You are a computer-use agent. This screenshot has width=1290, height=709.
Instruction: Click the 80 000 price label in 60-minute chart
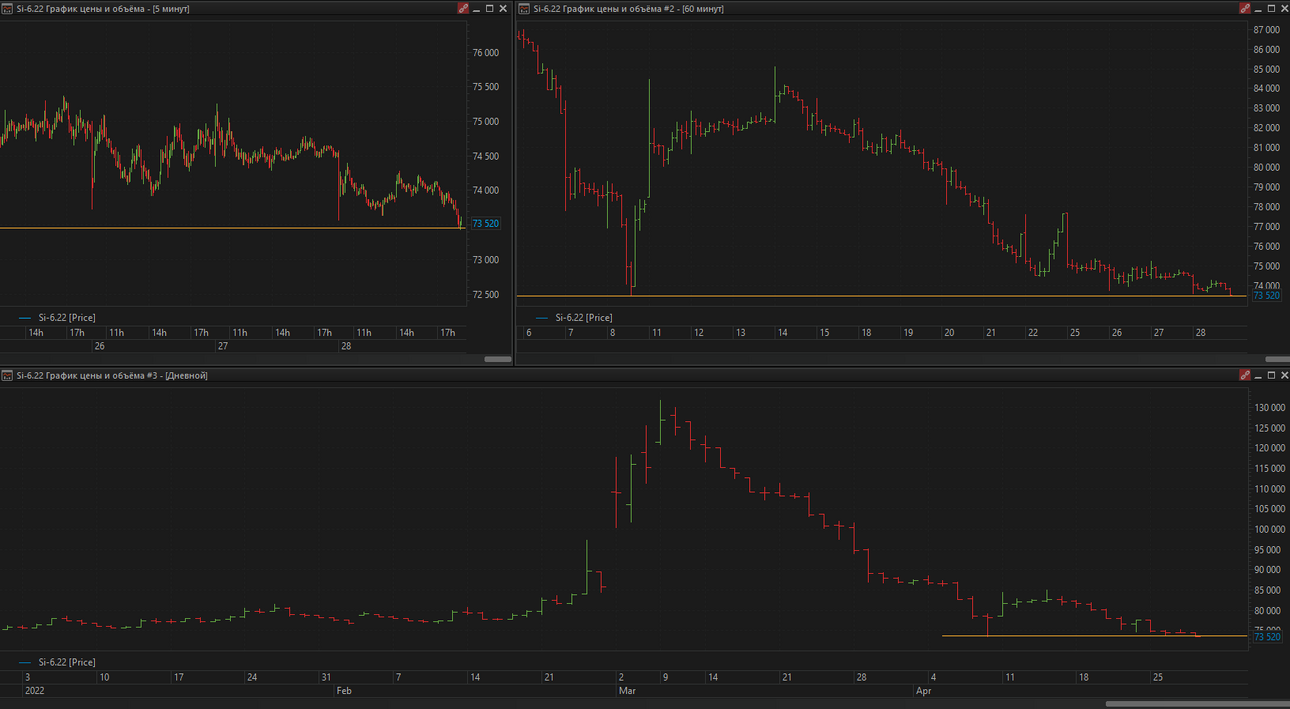(1266, 168)
